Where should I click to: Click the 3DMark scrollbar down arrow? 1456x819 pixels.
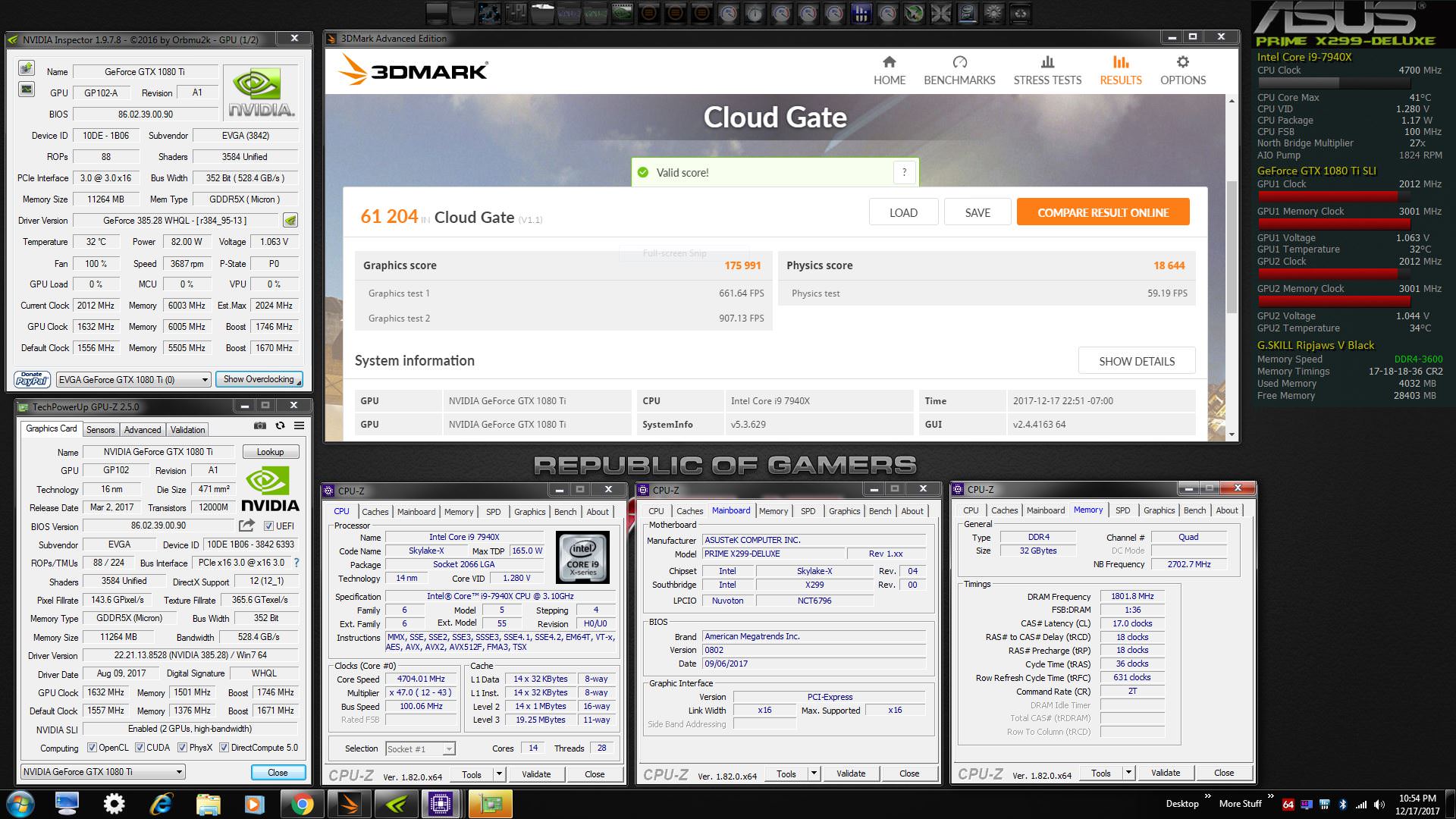(x=1232, y=435)
